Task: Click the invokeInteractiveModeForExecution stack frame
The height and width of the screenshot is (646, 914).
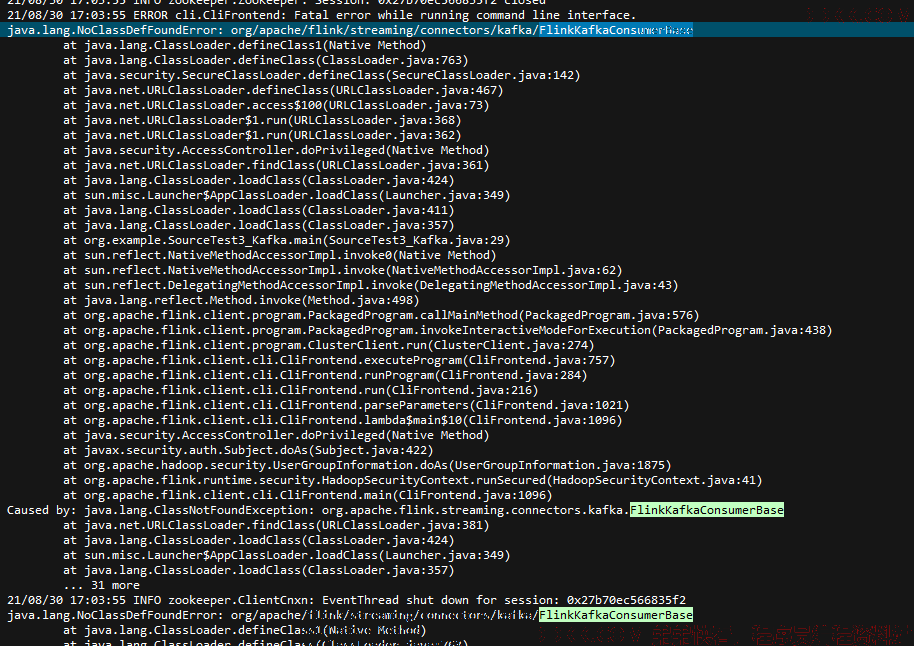Action: [x=447, y=331]
